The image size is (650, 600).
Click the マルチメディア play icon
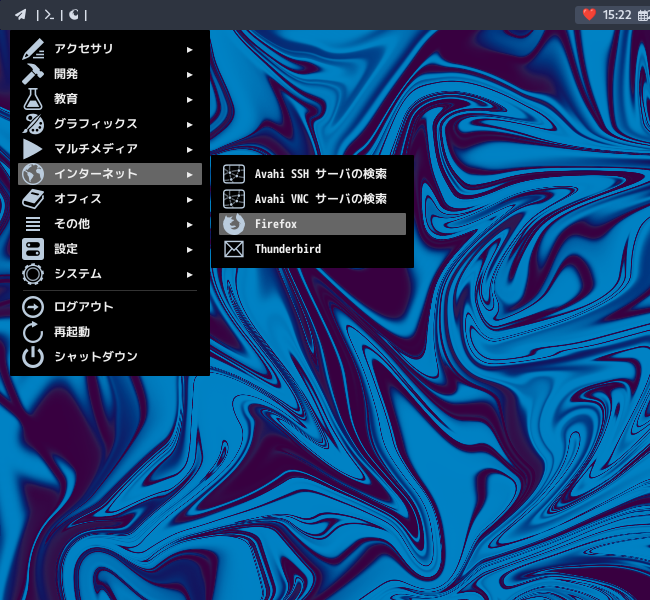[x=33, y=149]
